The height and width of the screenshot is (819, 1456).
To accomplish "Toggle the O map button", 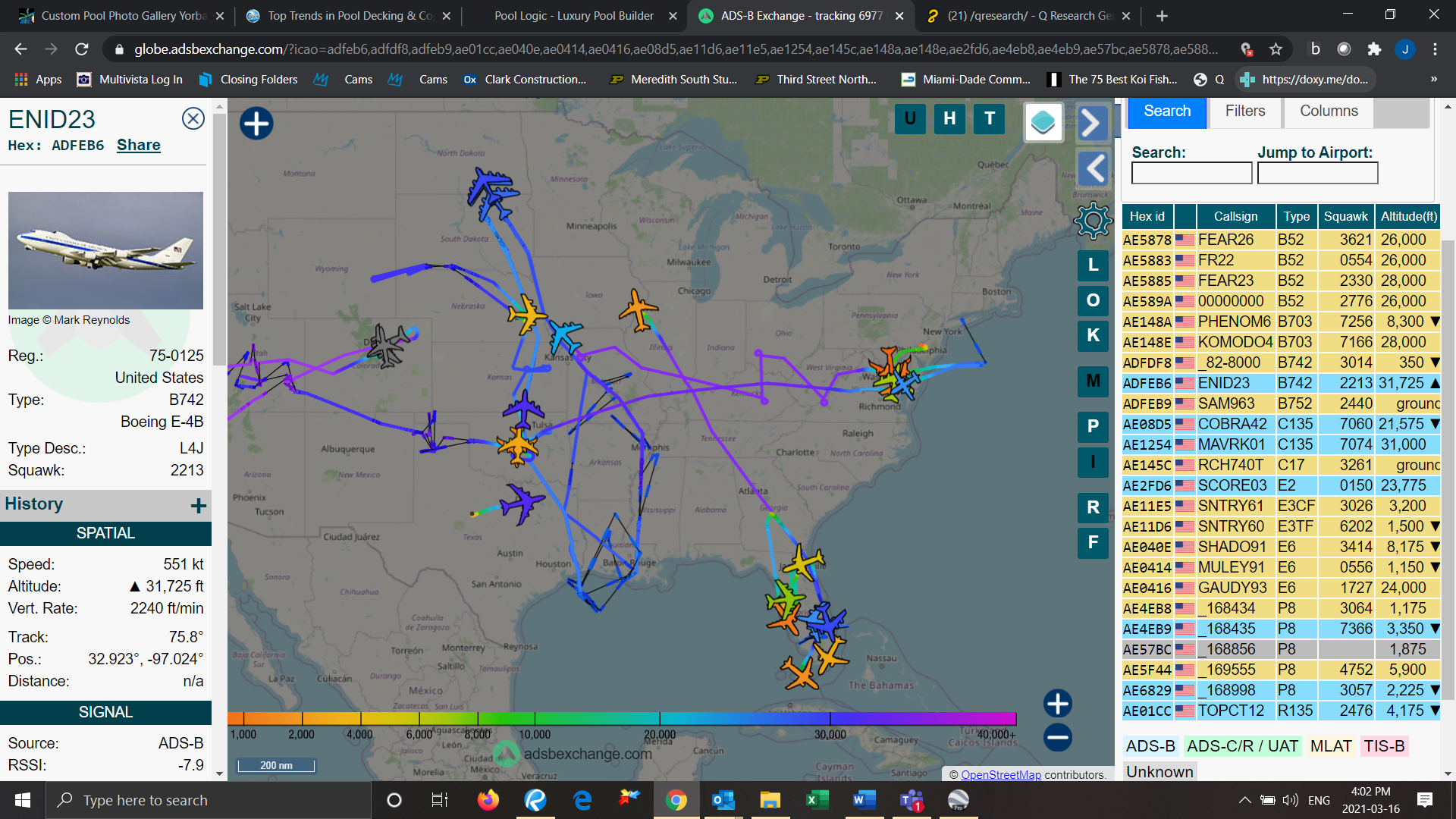I will point(1093,300).
